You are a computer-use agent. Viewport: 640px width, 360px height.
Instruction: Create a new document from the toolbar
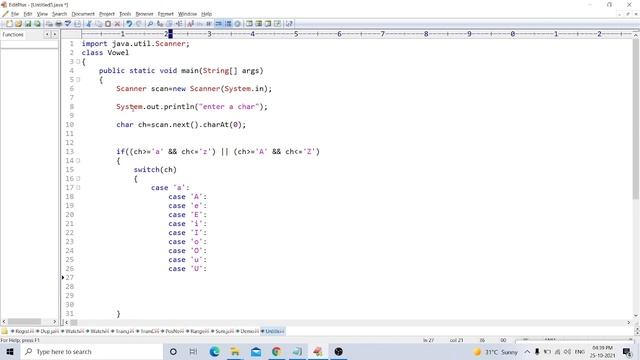(x=9, y=24)
